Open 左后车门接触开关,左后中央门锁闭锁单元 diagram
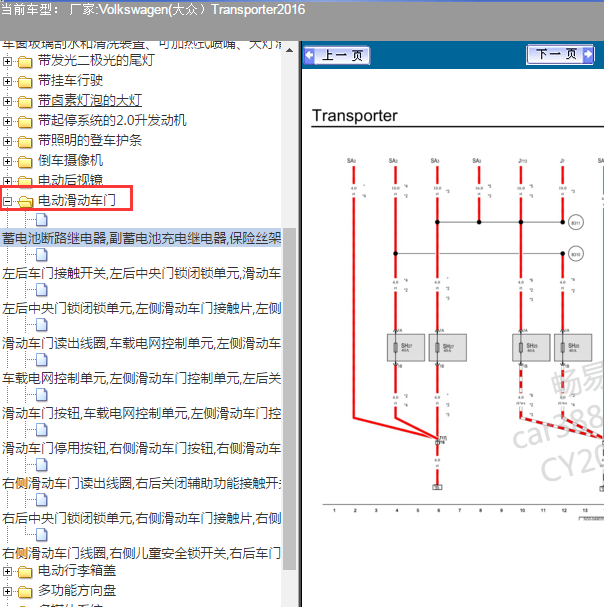The image size is (604, 607). [x=141, y=274]
